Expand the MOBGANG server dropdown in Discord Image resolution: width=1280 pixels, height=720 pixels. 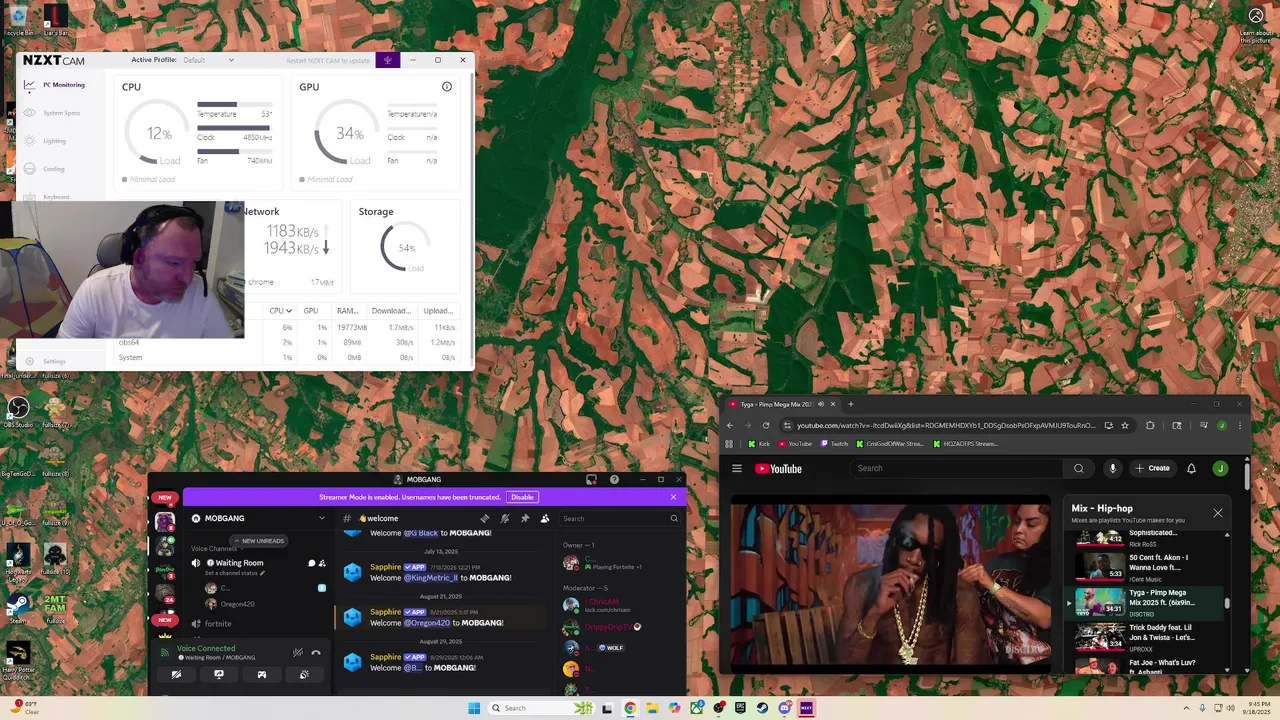click(321, 518)
